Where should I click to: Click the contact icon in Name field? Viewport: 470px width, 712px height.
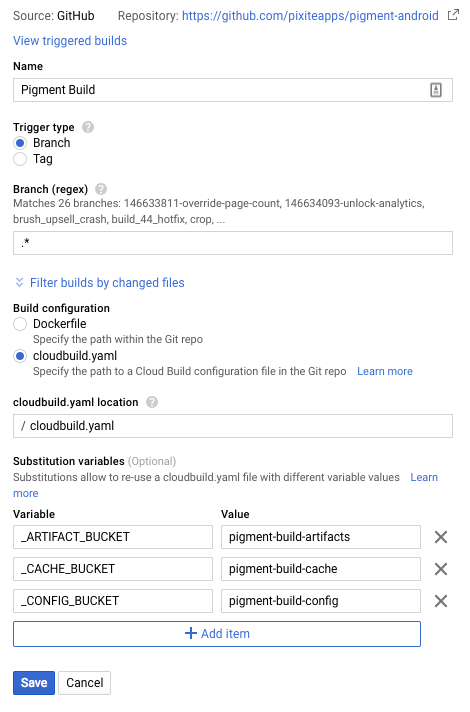click(435, 90)
